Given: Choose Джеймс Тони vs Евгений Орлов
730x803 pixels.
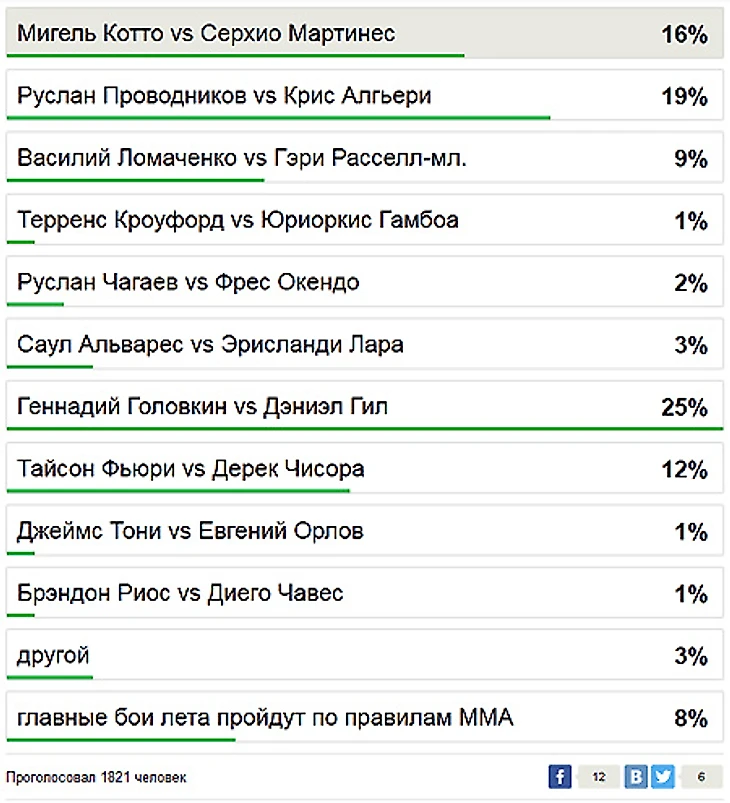Looking at the screenshot, I should click(190, 531).
